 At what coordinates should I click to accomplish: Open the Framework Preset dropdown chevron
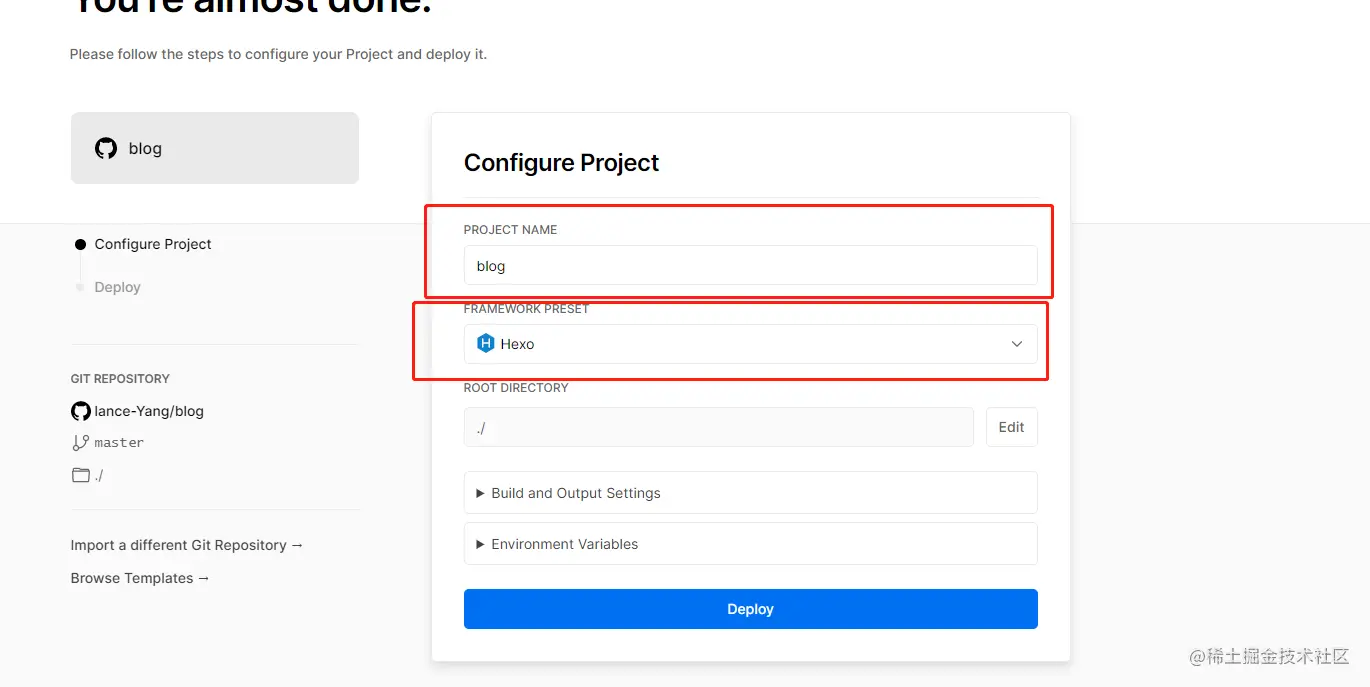point(1017,344)
